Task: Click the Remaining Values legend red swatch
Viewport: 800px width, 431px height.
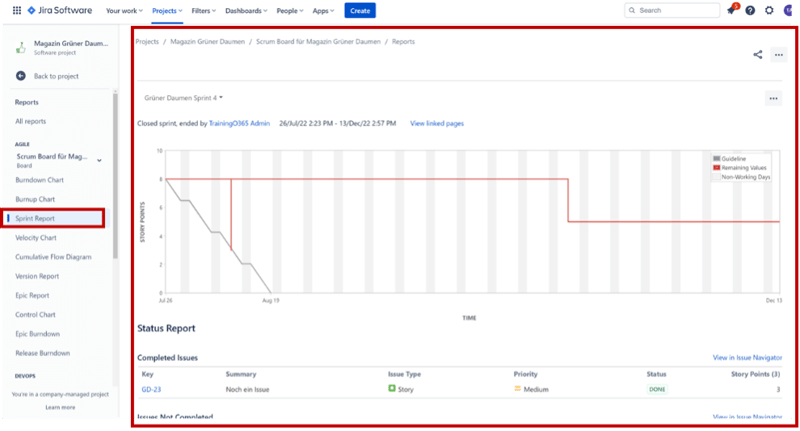Action: point(716,167)
